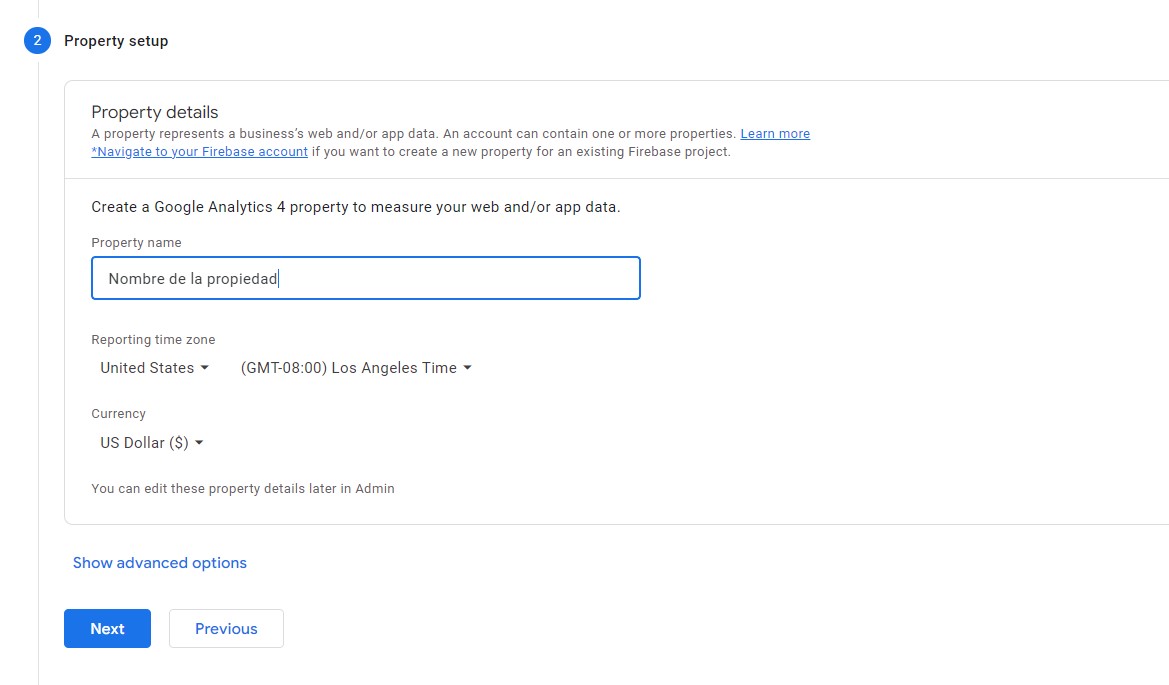Viewport: 1169px width, 685px height.
Task: Click the currency dropdown arrow
Action: coord(199,443)
